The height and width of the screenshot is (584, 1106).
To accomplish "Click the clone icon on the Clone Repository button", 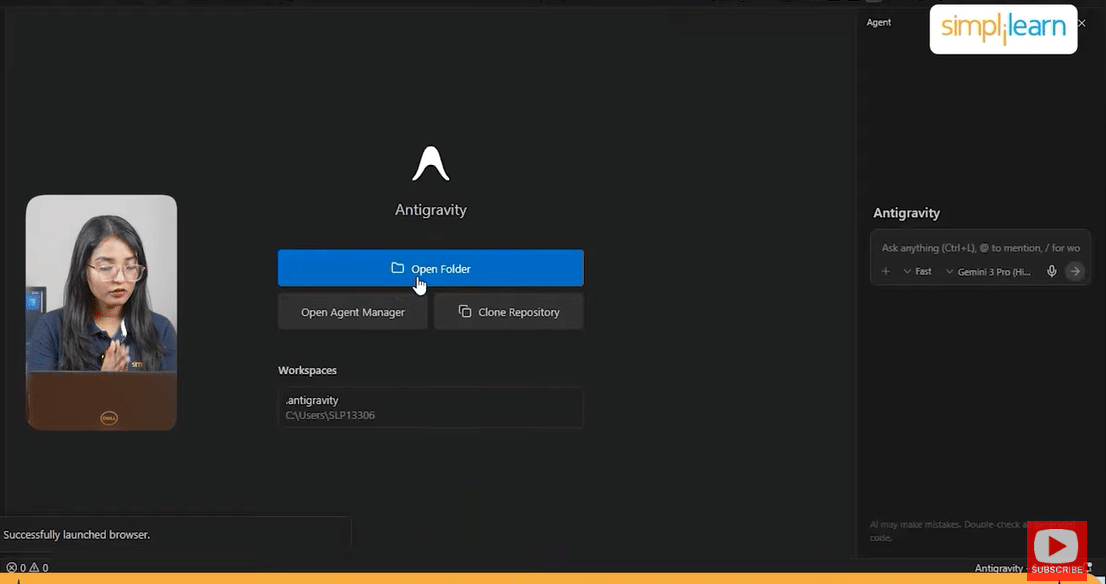I will click(464, 312).
